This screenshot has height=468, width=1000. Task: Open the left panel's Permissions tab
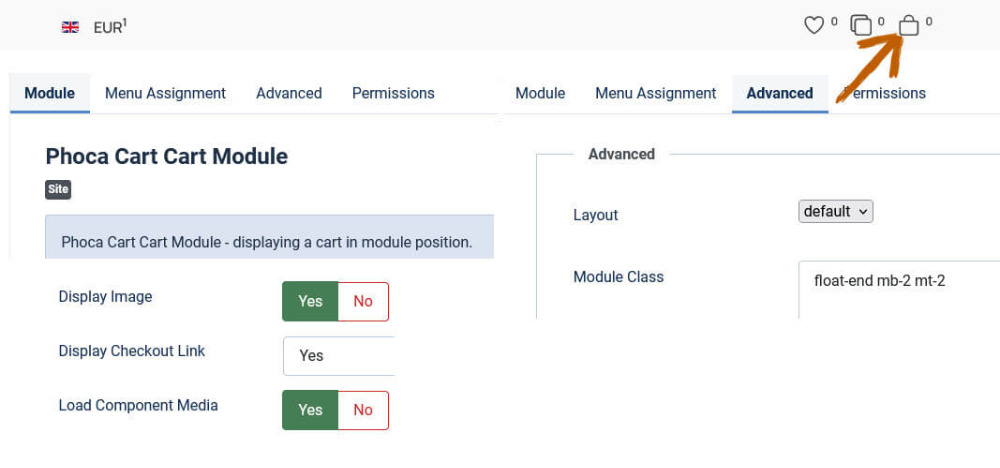click(x=393, y=93)
